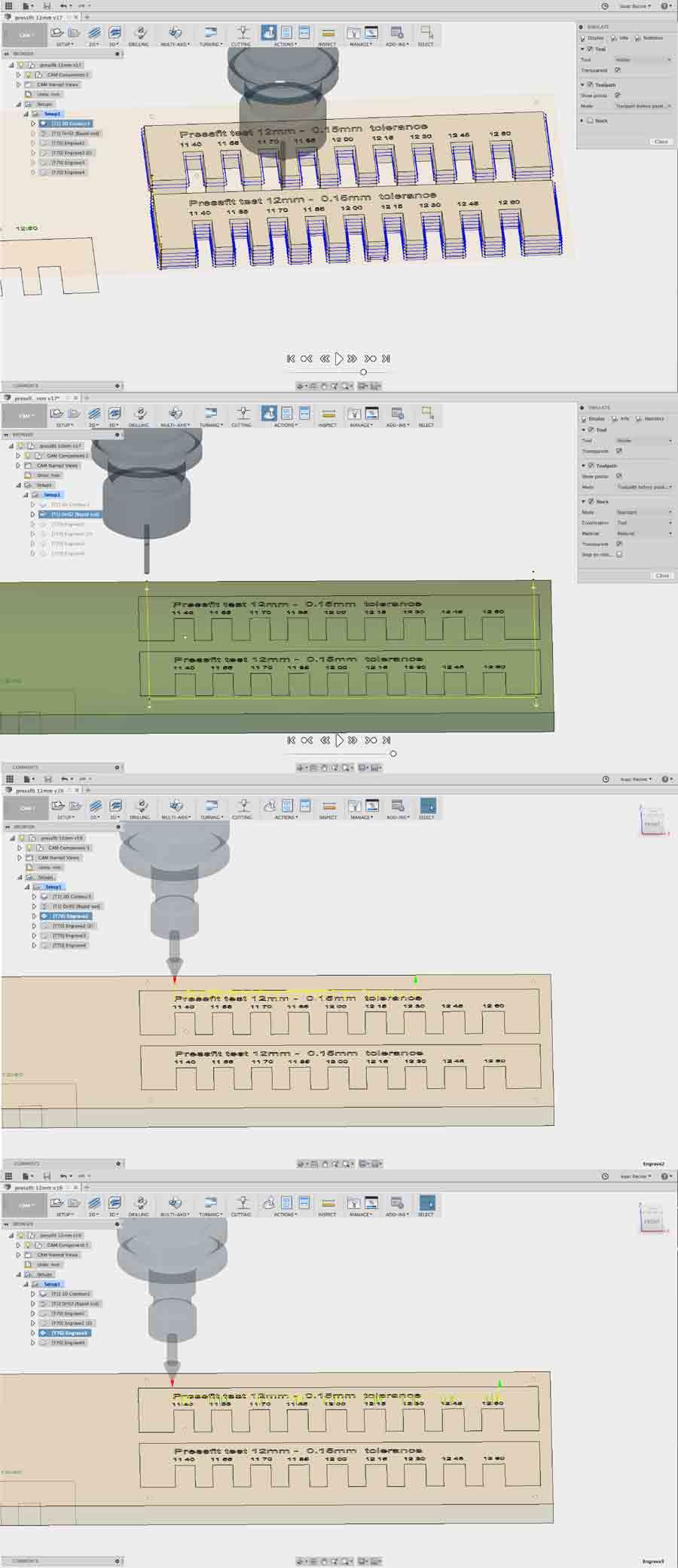
Task: Check the unchecked Stock checkbox in Simulate panel
Action: pos(590,121)
